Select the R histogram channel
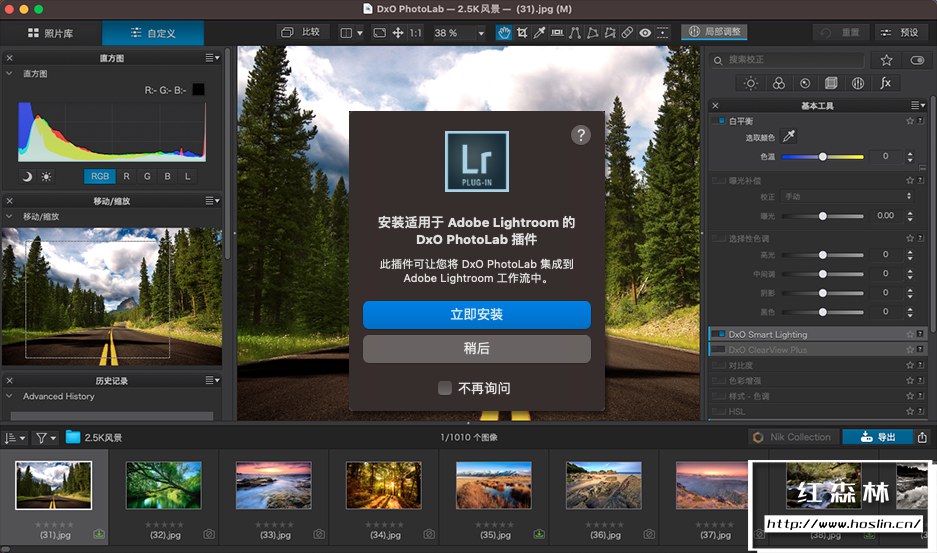 (126, 176)
